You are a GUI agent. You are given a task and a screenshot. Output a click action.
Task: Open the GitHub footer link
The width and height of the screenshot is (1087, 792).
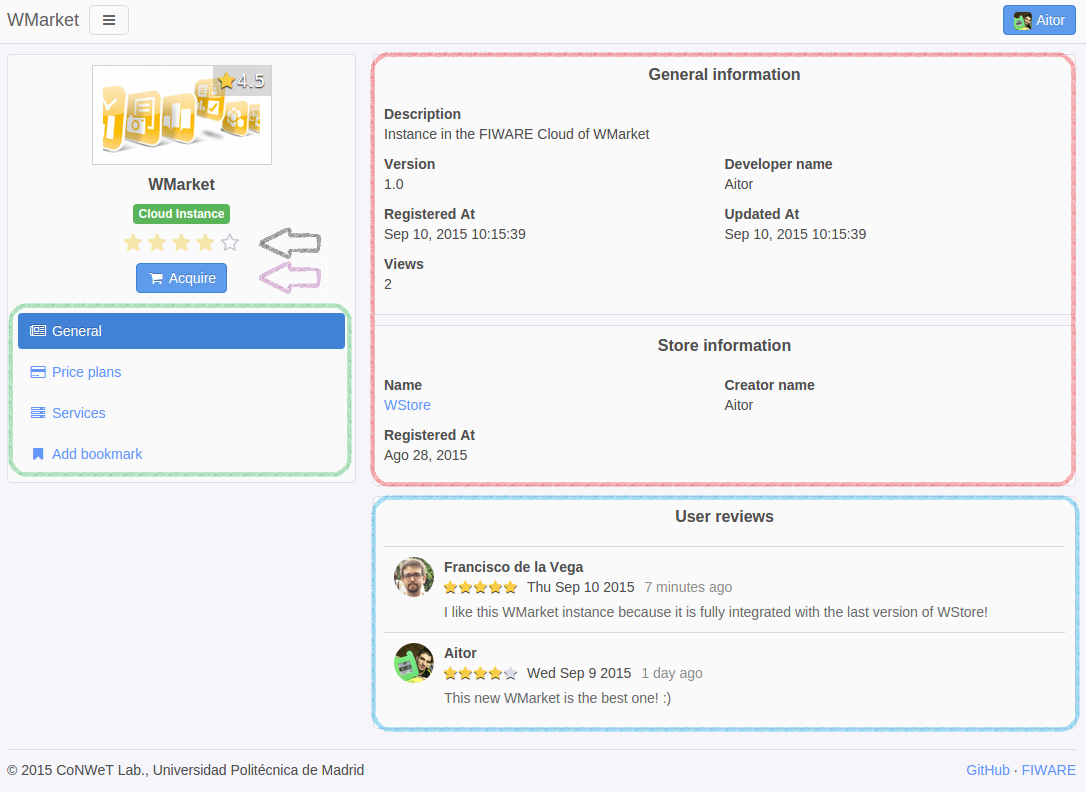point(988,770)
